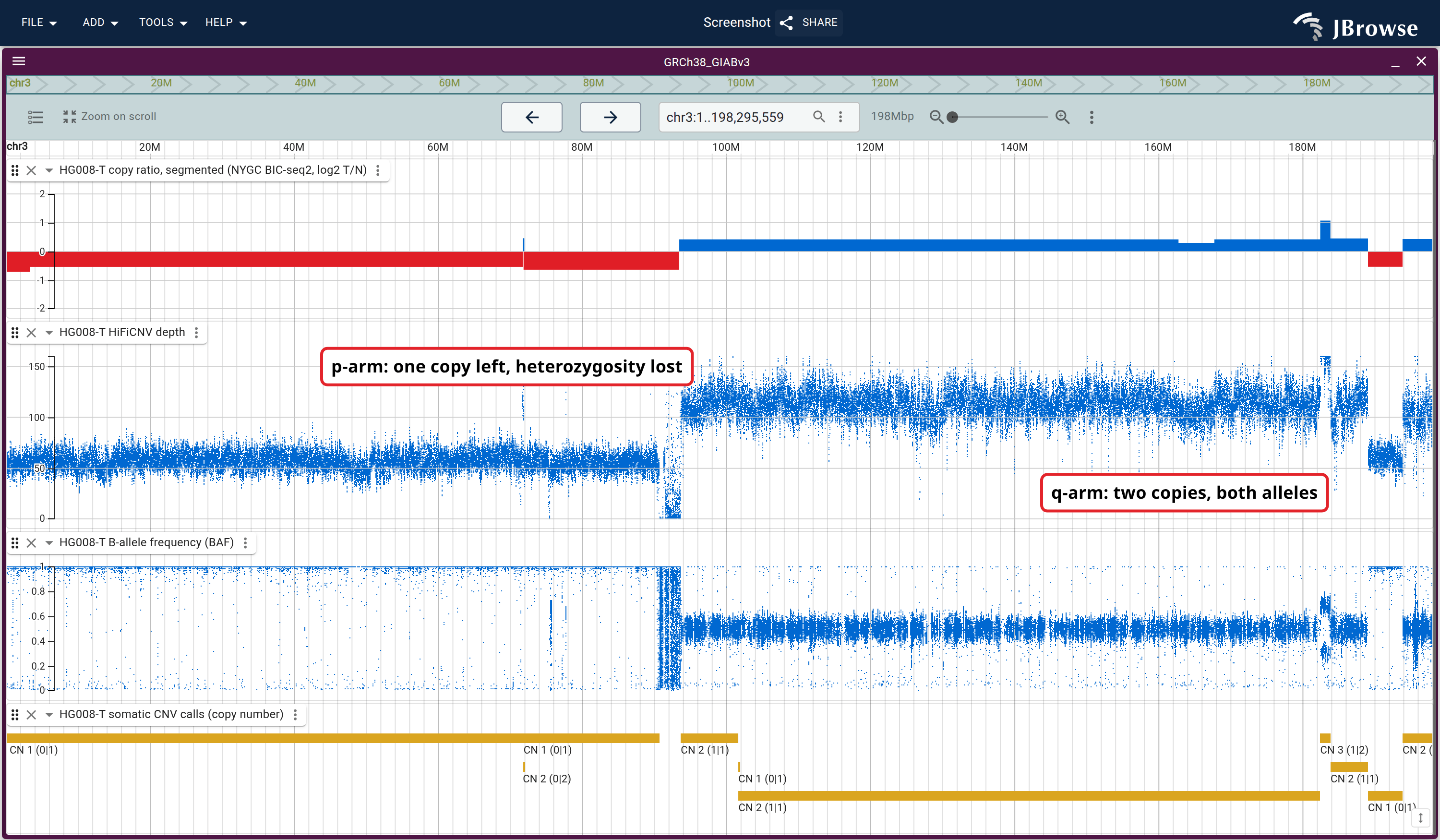
Task: Collapse the copy ratio track
Action: tap(49, 170)
